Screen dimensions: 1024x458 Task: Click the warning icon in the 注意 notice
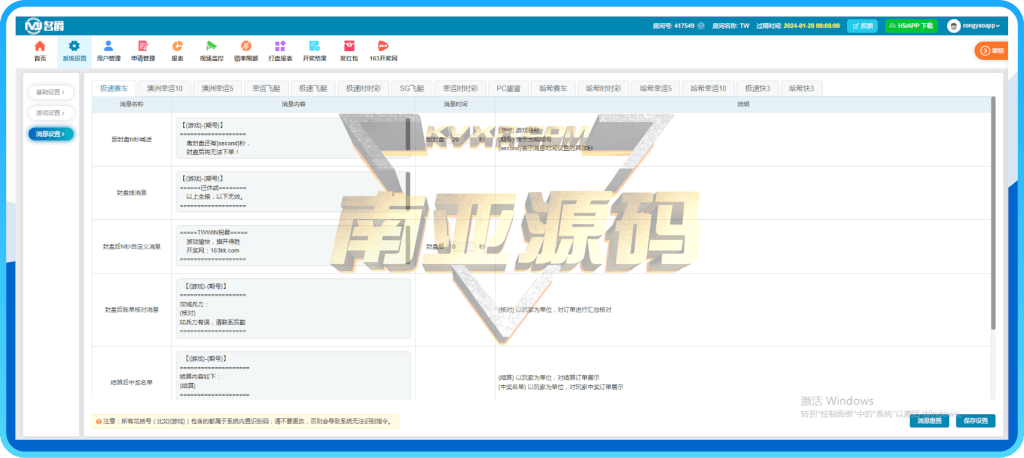point(98,421)
